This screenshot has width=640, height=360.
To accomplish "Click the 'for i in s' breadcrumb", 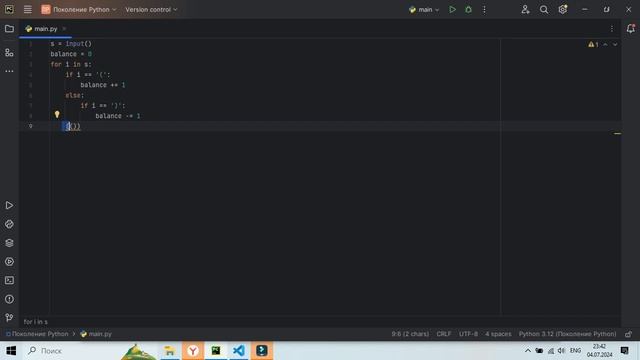I will click(x=36, y=322).
